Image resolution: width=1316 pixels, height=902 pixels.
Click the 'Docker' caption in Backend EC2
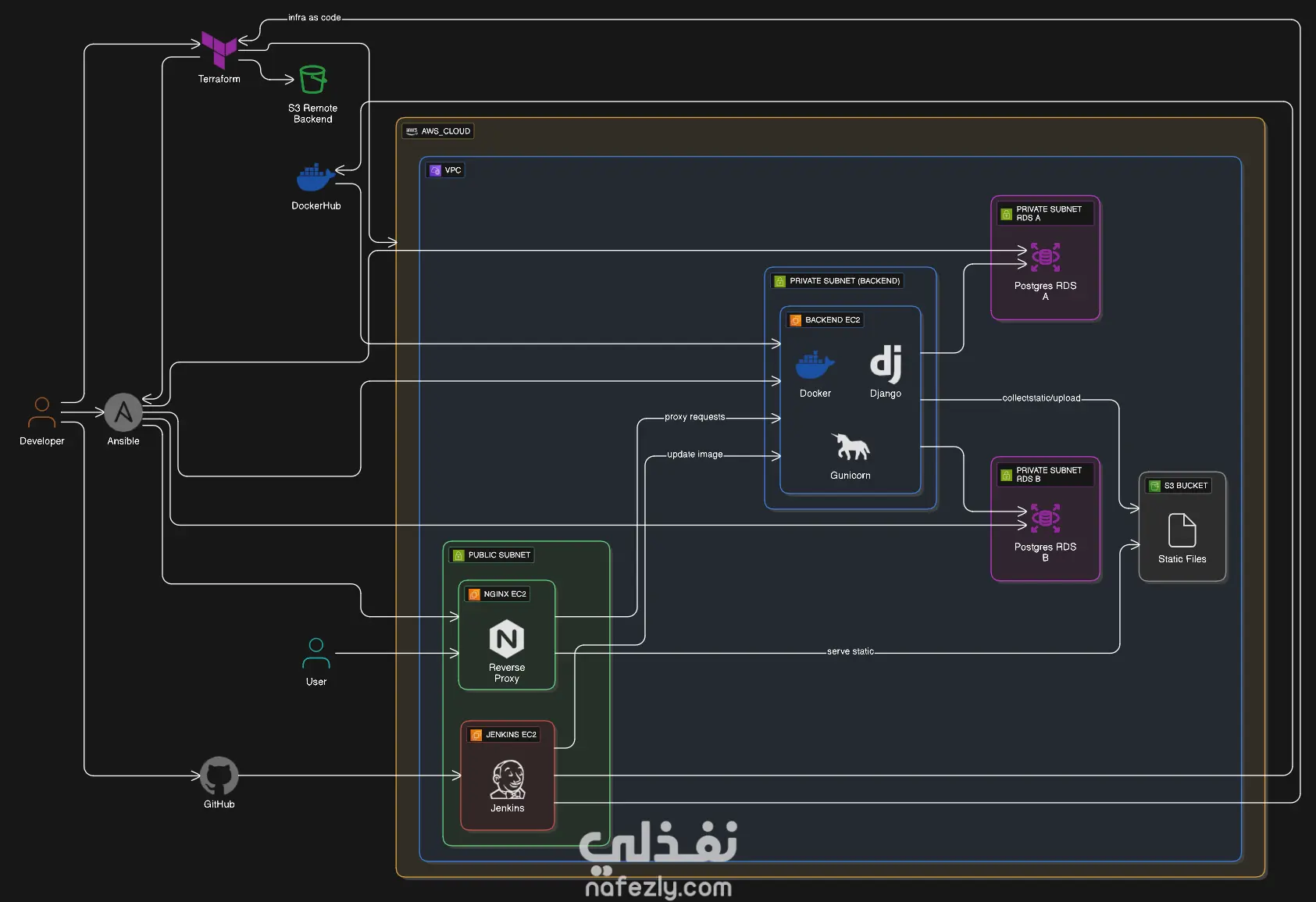[x=815, y=394]
